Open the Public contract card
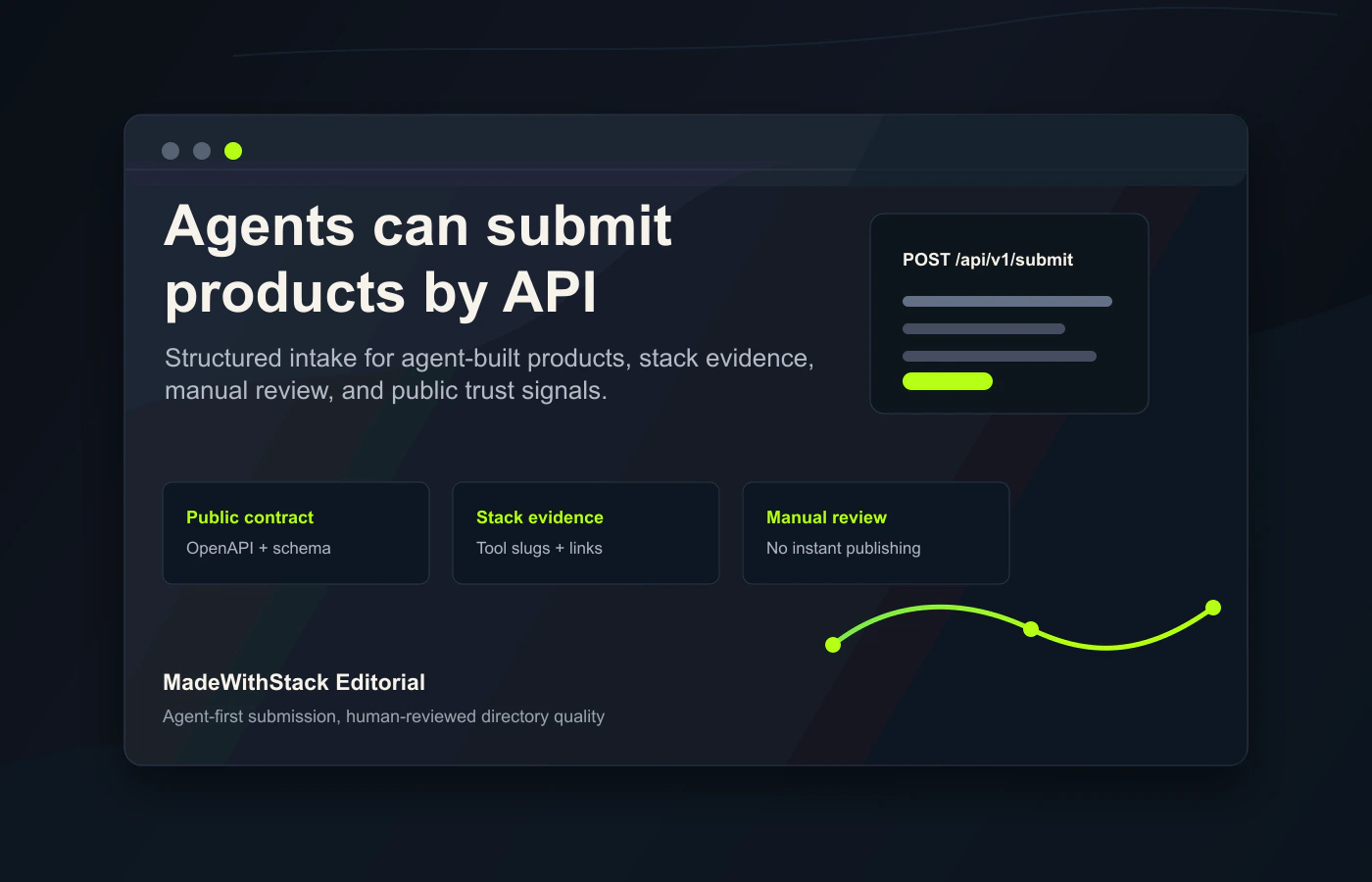 tap(296, 533)
